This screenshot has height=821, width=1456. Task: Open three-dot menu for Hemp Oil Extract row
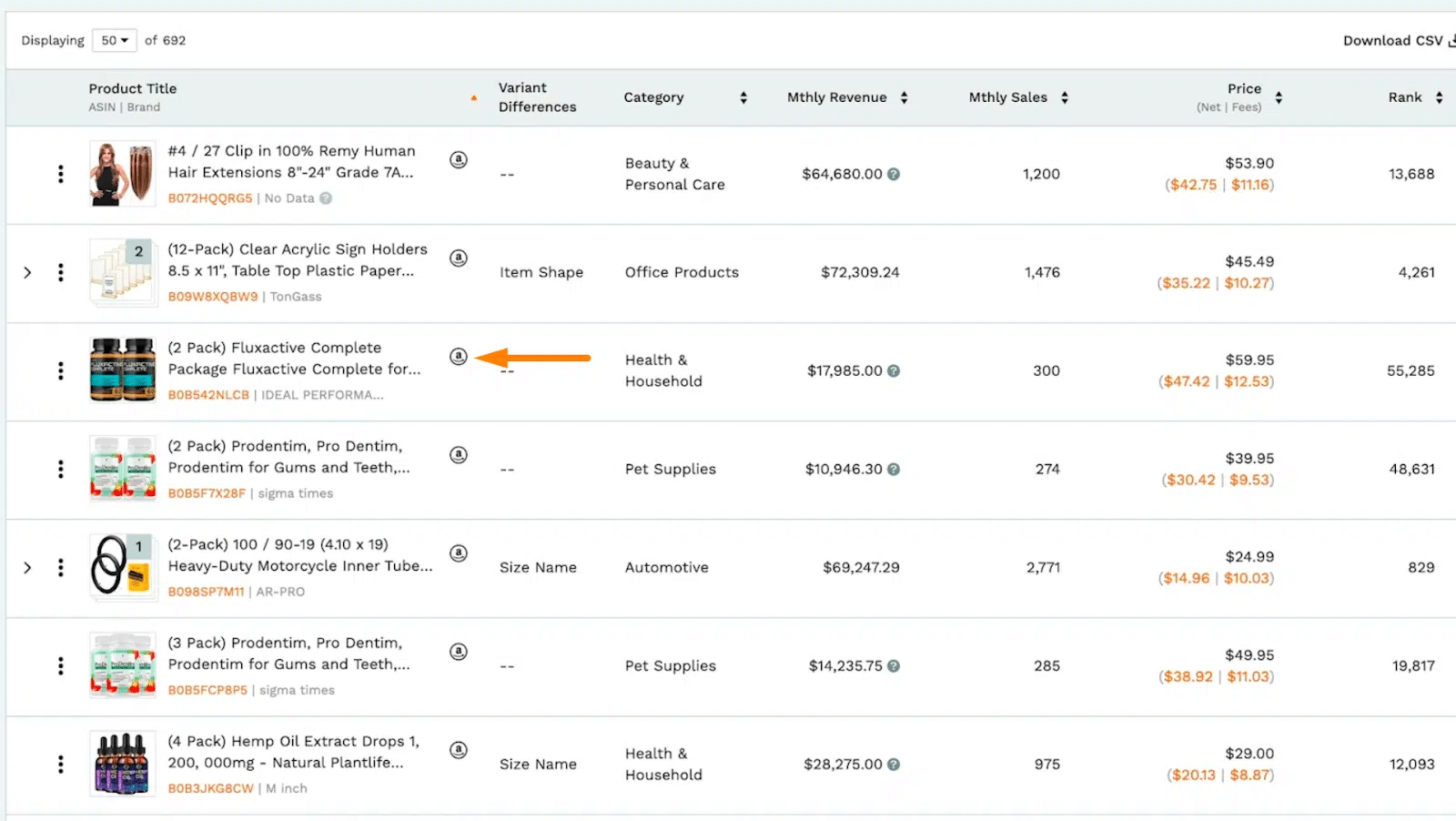61,765
